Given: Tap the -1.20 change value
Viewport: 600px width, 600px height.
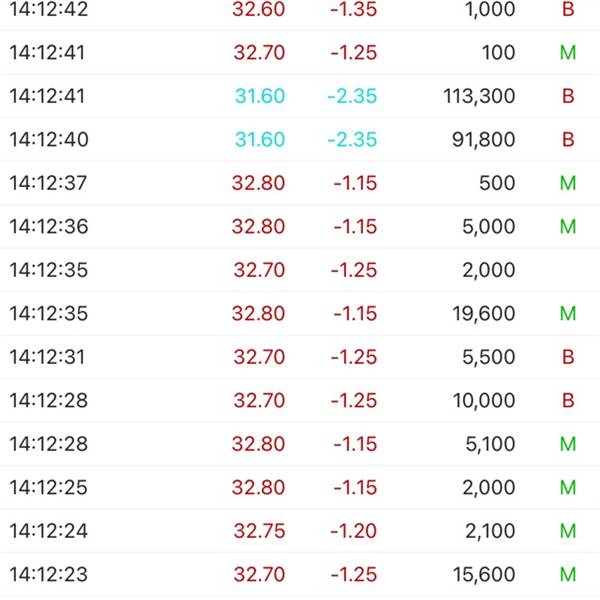Looking at the screenshot, I should click(x=354, y=531).
